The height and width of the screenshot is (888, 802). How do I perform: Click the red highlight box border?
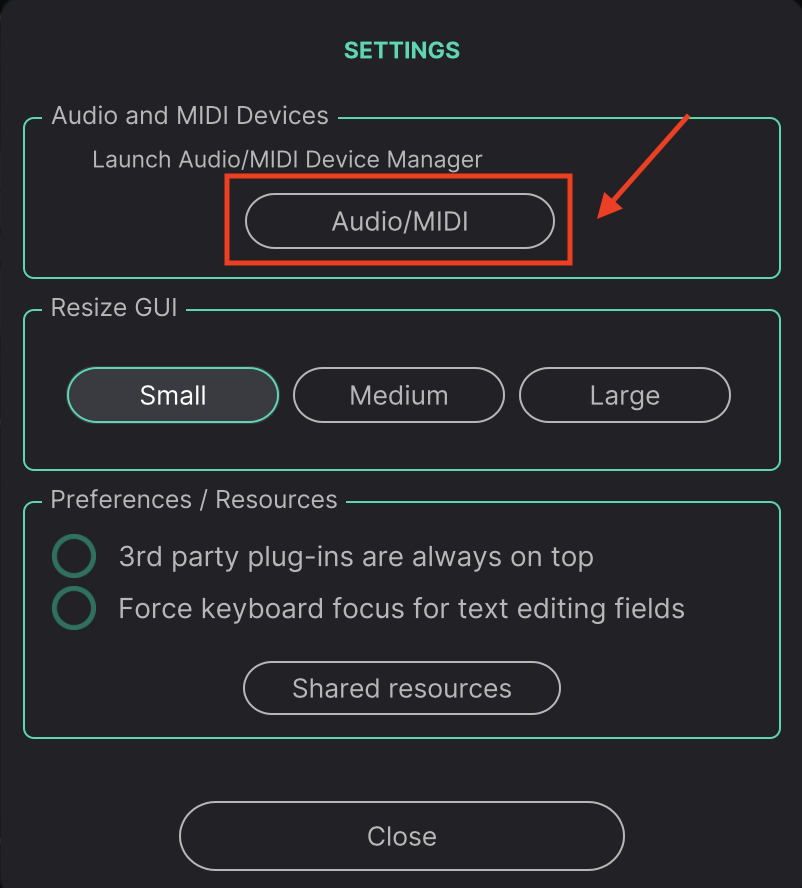pos(398,177)
